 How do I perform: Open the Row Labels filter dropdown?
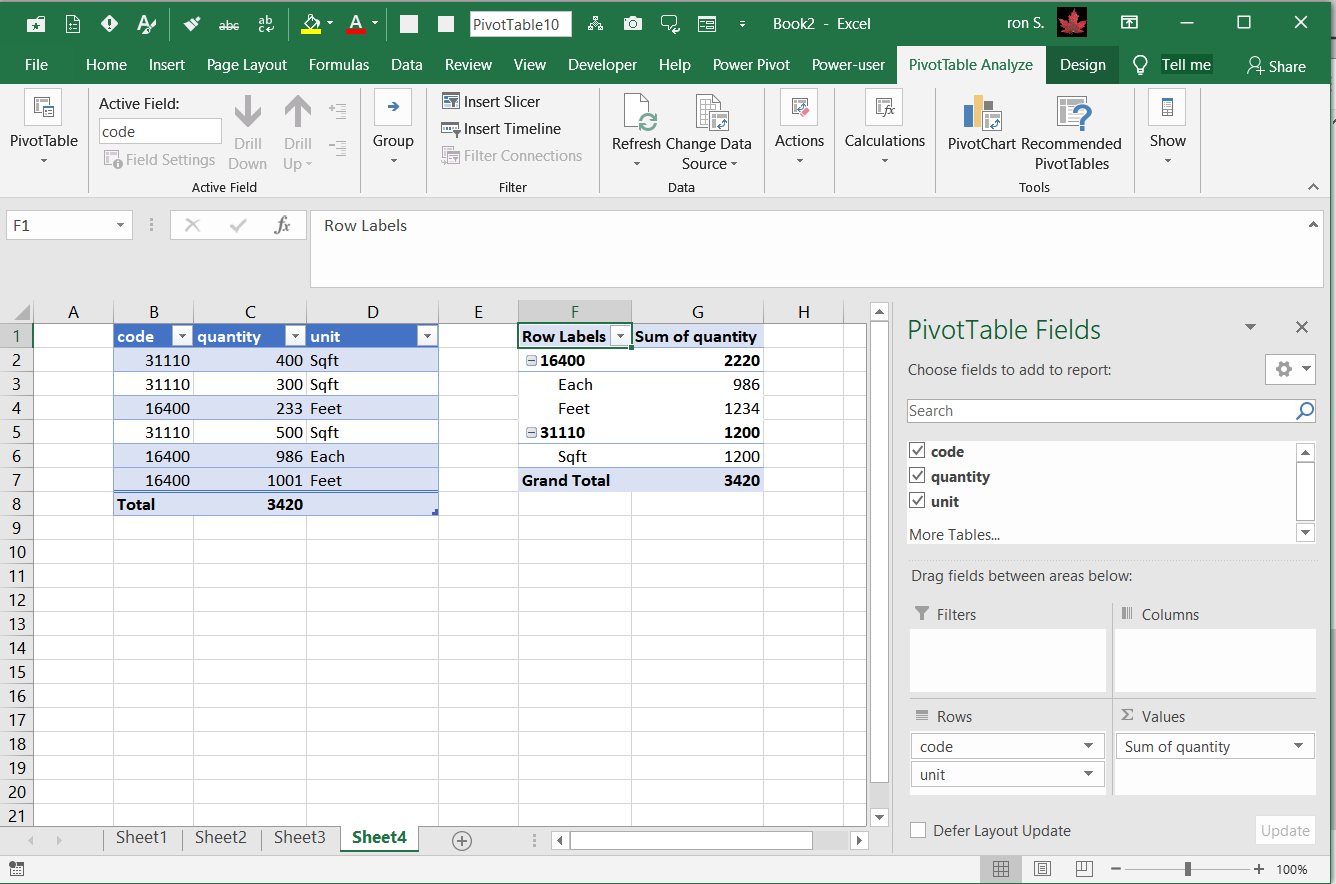(x=620, y=337)
